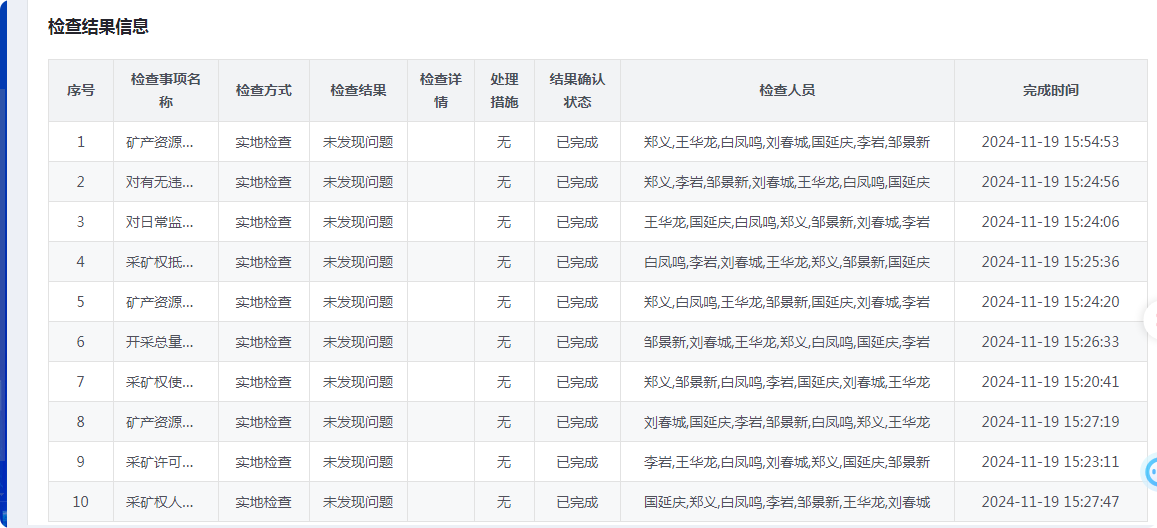Click the 检查人员 column header
The width and height of the screenshot is (1157, 528).
pos(787,90)
